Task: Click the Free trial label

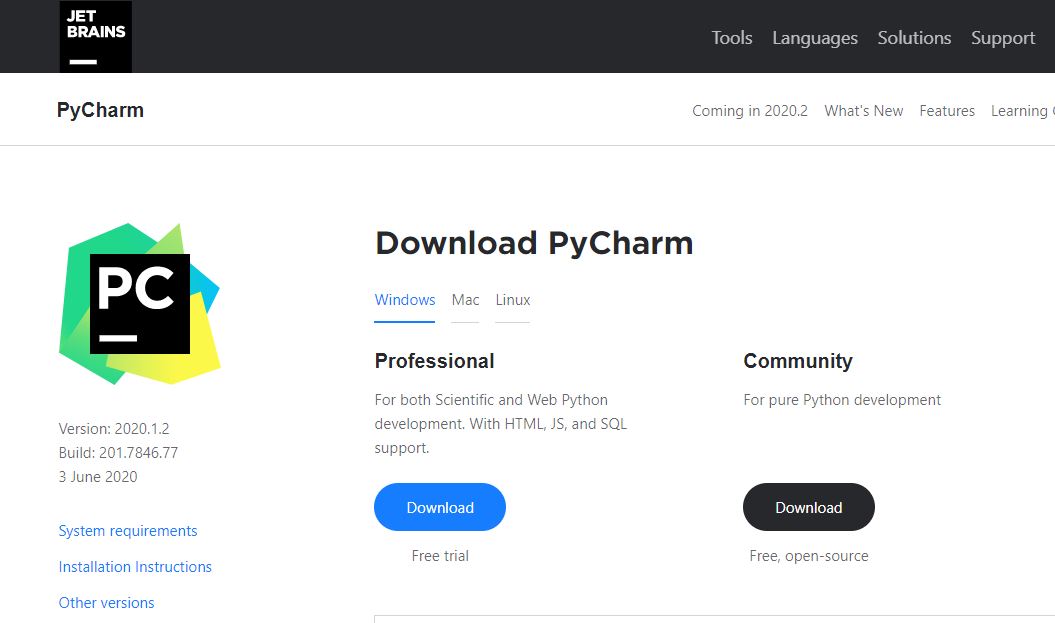Action: pos(440,556)
